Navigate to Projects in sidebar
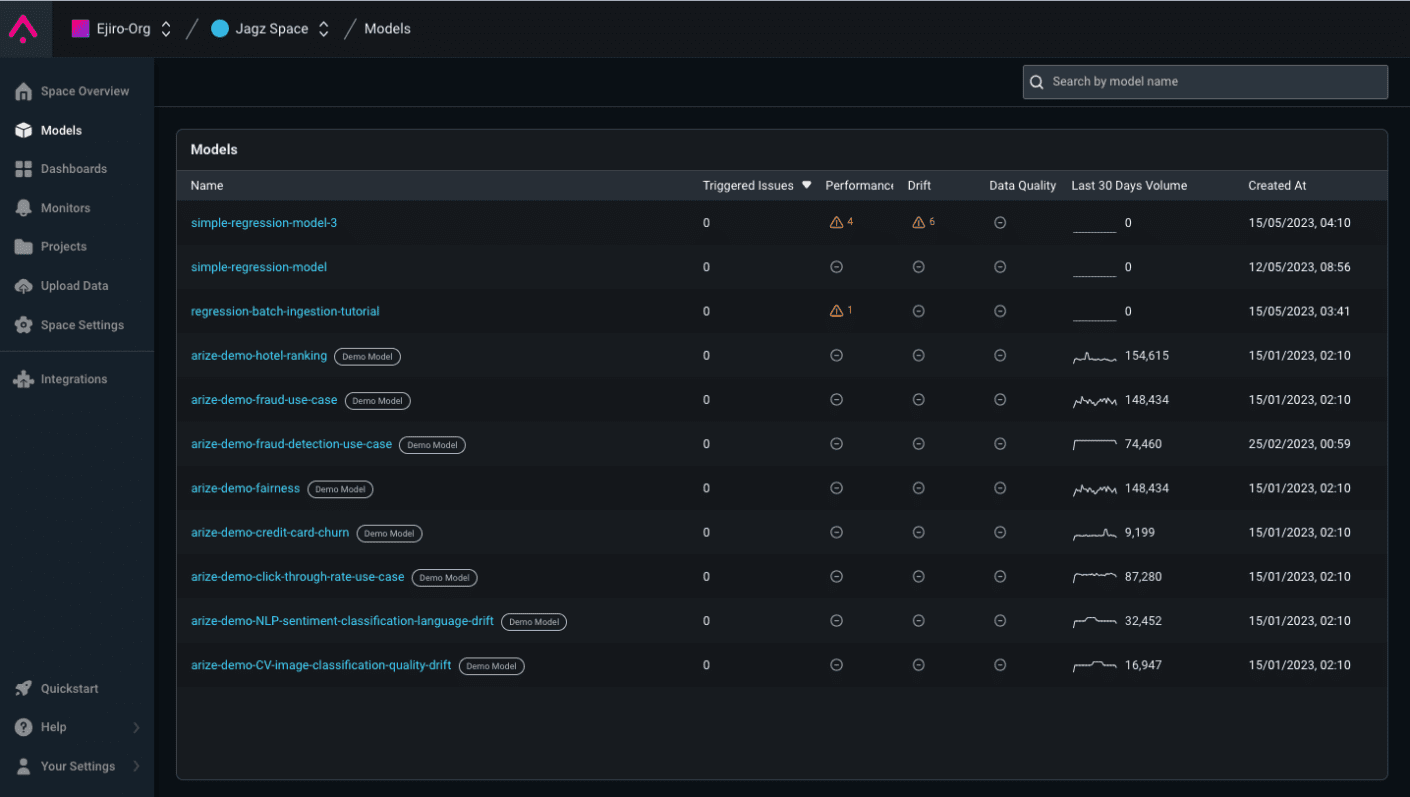The height and width of the screenshot is (797, 1410). pyautogui.click(x=63, y=247)
